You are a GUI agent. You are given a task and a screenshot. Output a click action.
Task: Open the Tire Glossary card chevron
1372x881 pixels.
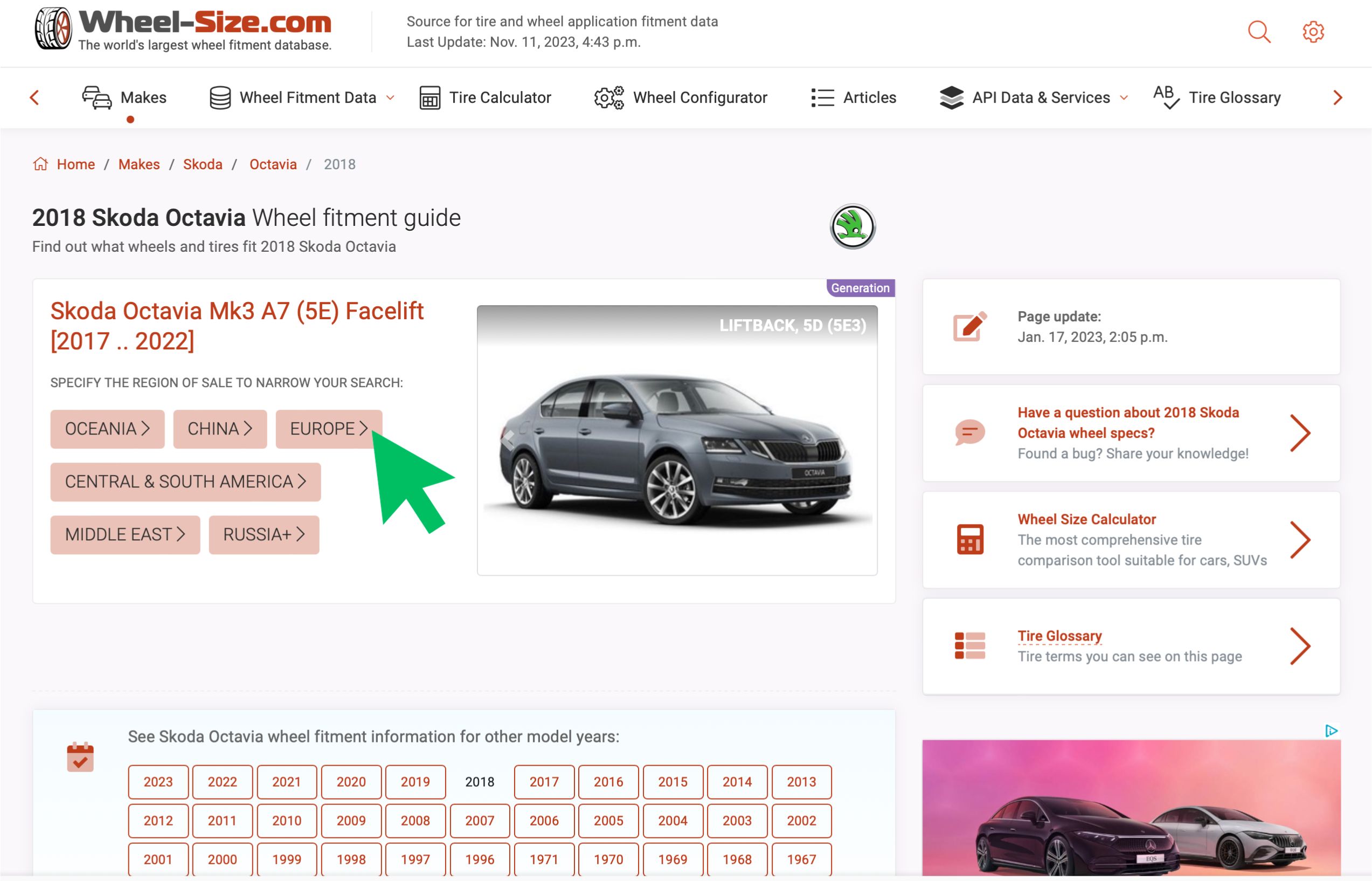tap(1300, 646)
